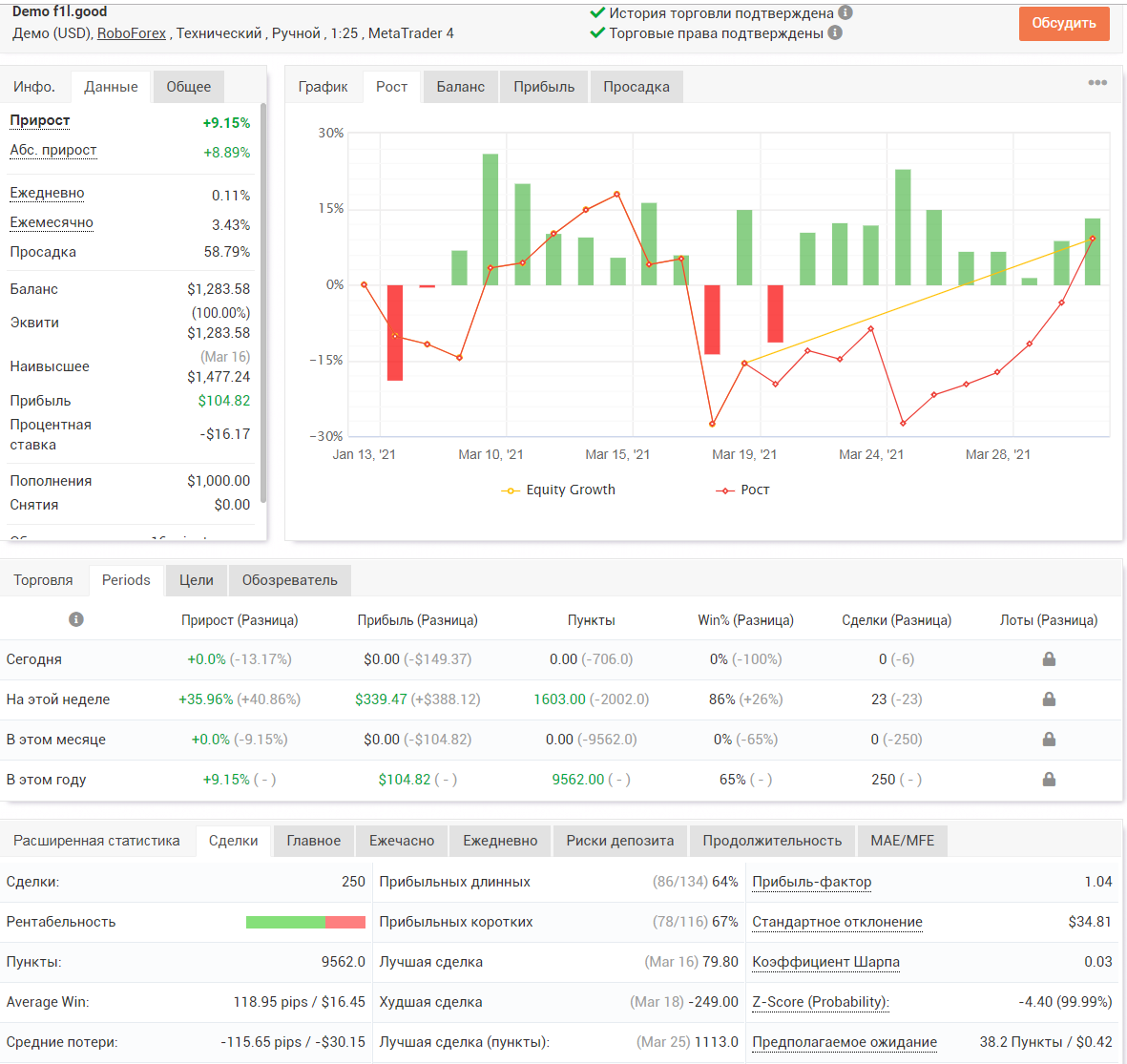Click lock icon in В этом году row

point(1050,780)
